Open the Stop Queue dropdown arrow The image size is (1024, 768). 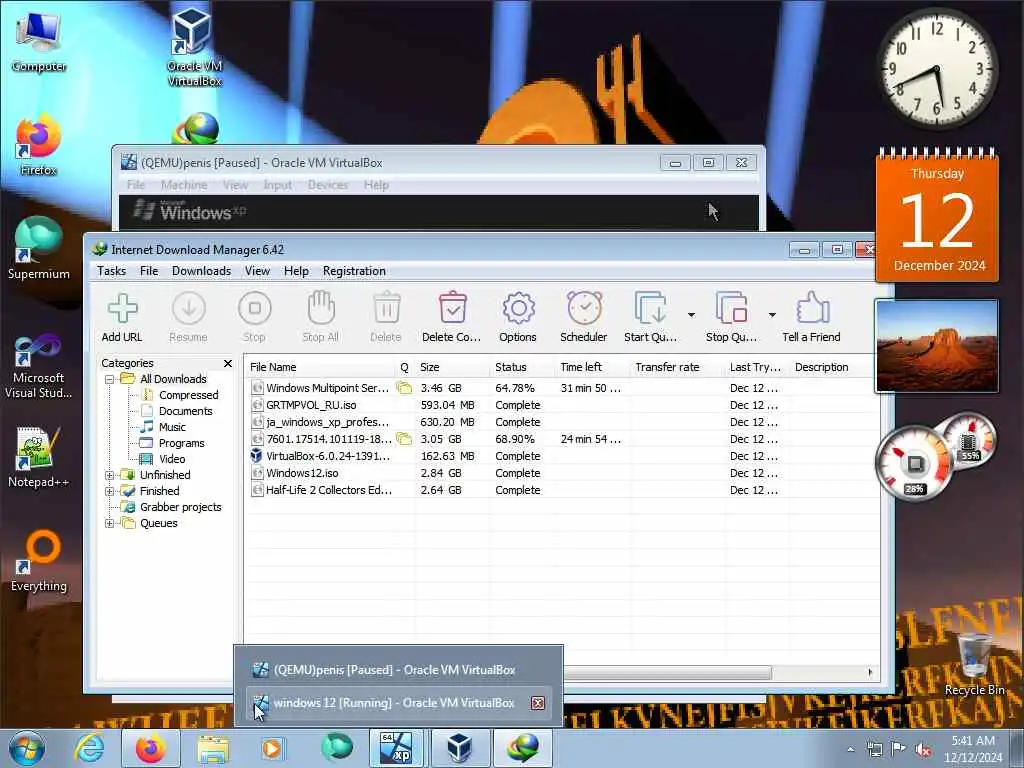[x=772, y=315]
